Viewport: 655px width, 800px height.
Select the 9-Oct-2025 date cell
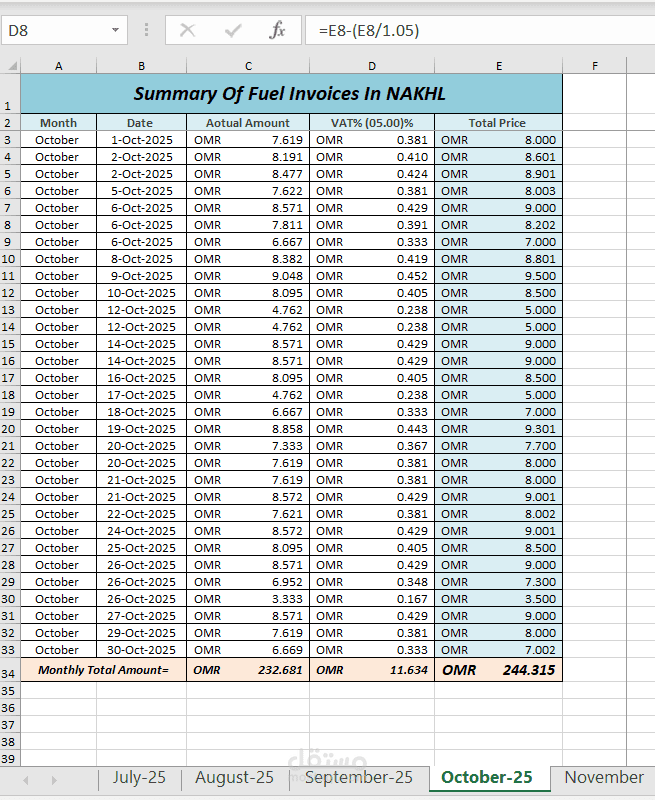coord(141,276)
